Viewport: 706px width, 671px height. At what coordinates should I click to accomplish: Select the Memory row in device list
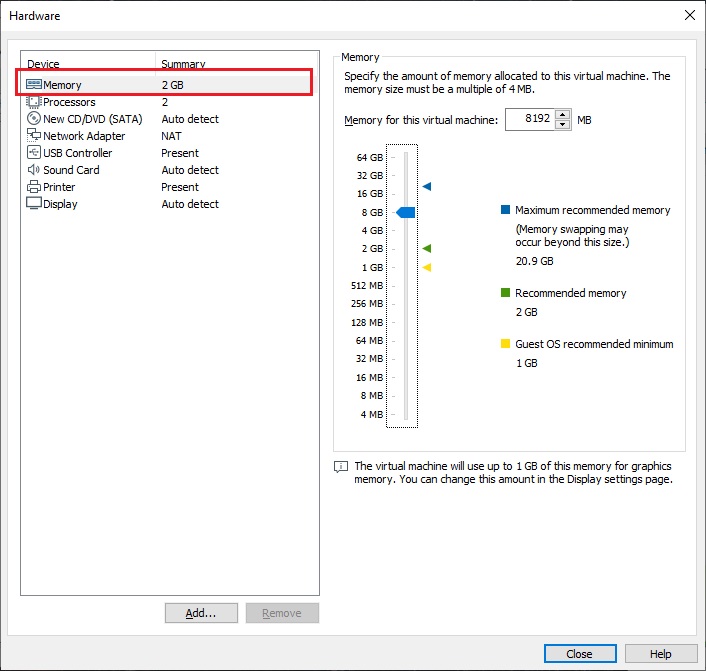(x=169, y=85)
